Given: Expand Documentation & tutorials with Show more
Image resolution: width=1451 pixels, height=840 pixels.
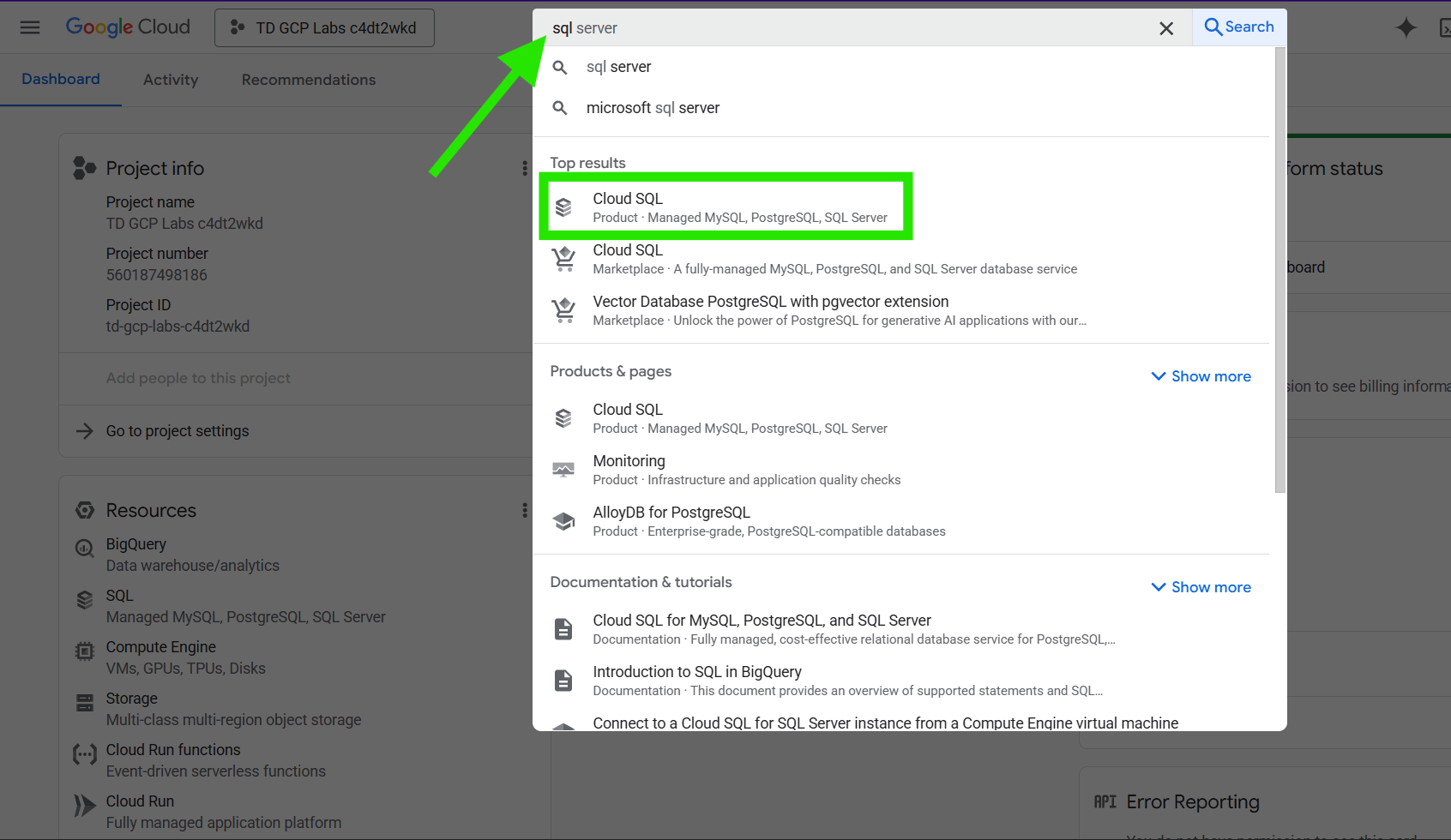Looking at the screenshot, I should pos(1201,587).
